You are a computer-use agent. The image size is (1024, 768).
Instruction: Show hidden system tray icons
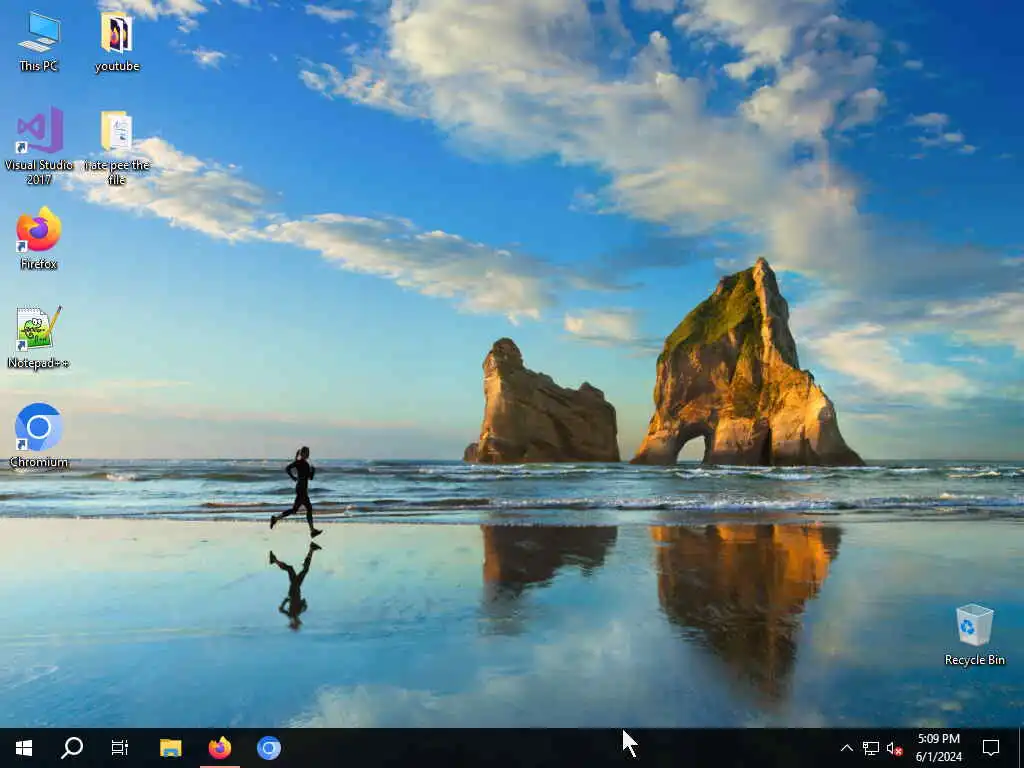[846, 748]
